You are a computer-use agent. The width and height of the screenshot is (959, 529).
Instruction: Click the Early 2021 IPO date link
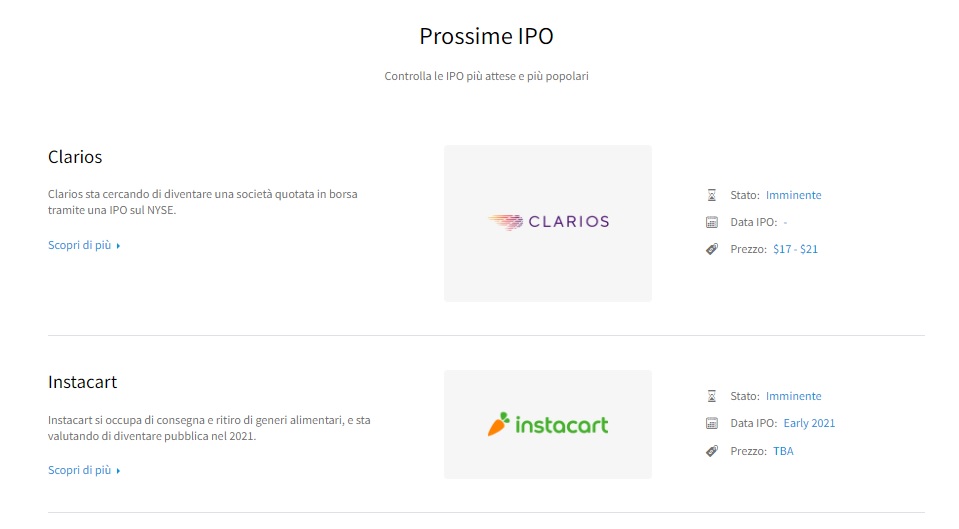pyautogui.click(x=809, y=423)
